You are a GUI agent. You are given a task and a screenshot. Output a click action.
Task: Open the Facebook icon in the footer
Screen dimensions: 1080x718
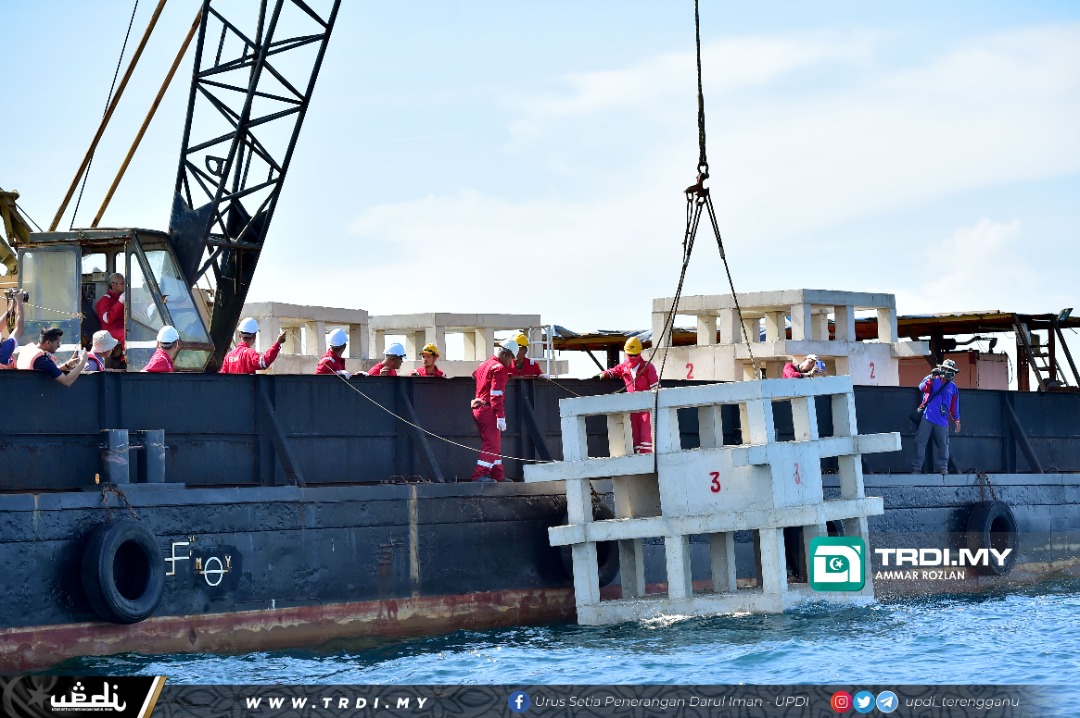(518, 702)
